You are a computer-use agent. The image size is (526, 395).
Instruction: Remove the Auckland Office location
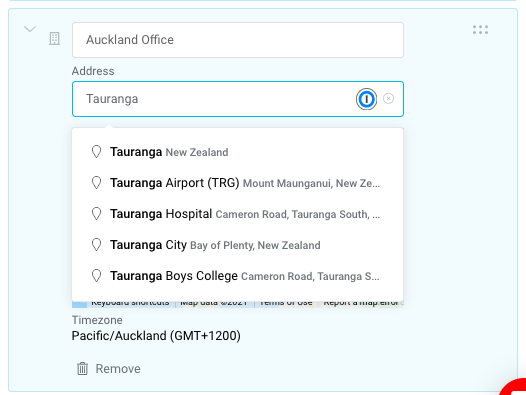pos(109,368)
